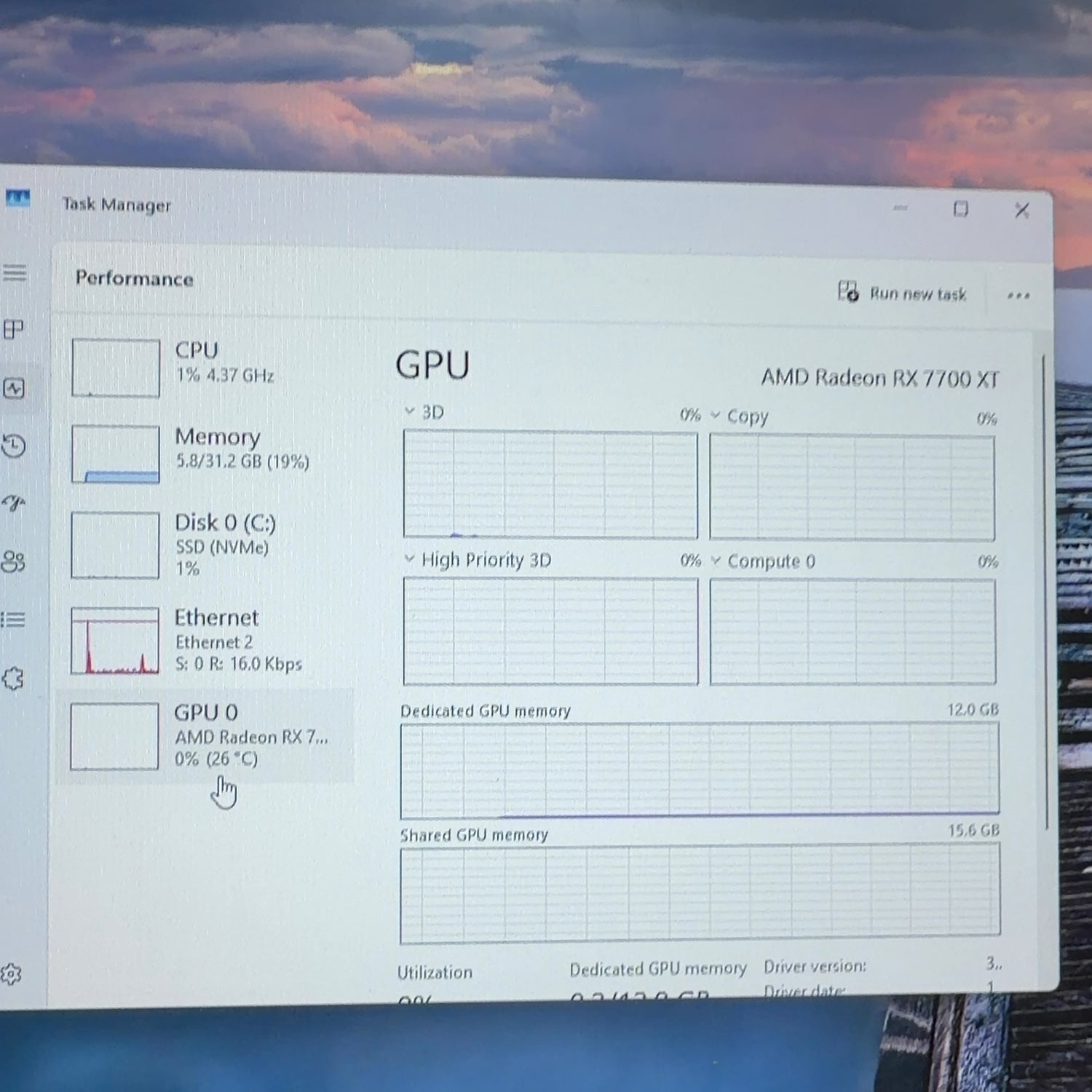1092x1092 pixels.
Task: Click the 15.6 GB shared memory value
Action: [x=973, y=830]
